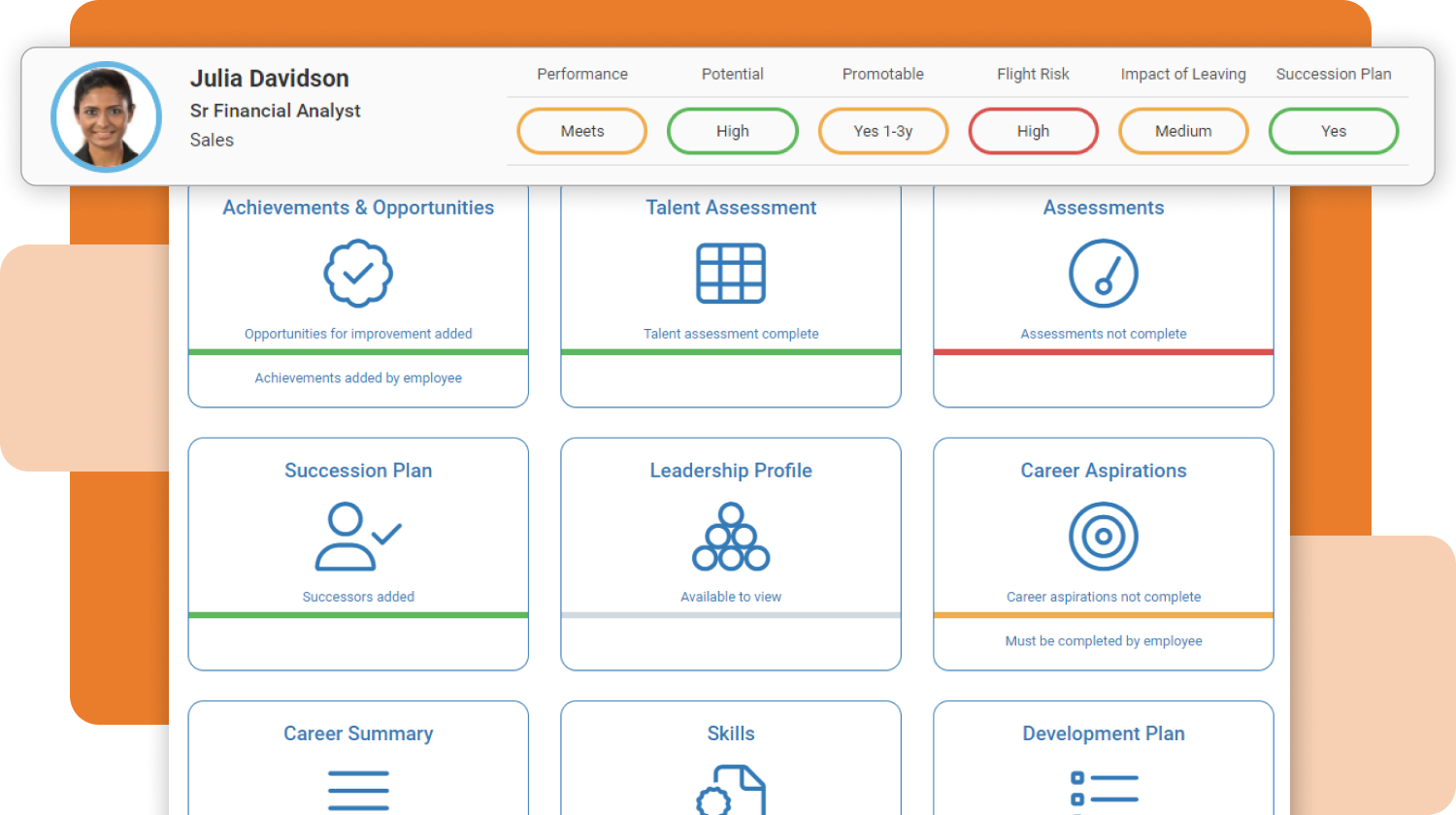Click 'Must be completed by employee' note
The width and height of the screenshot is (1456, 815).
(x=1103, y=641)
